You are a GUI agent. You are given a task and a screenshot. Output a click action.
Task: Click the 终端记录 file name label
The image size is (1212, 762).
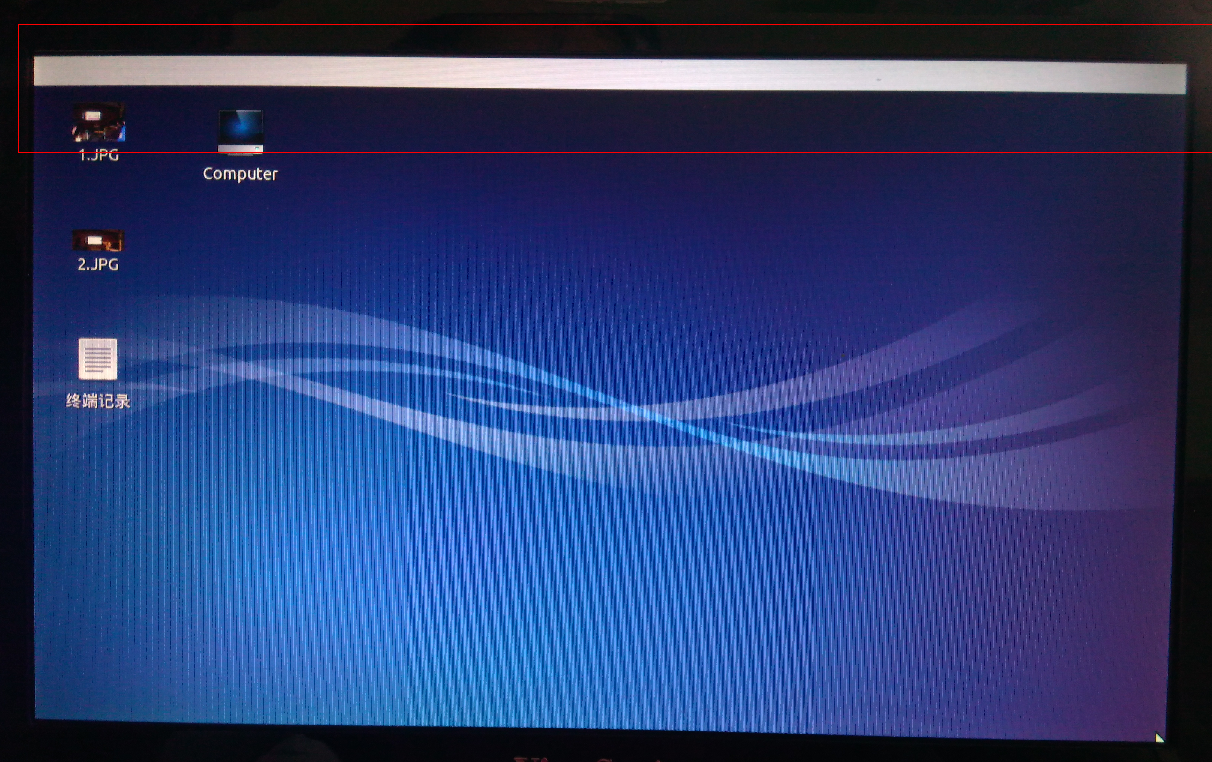click(98, 402)
